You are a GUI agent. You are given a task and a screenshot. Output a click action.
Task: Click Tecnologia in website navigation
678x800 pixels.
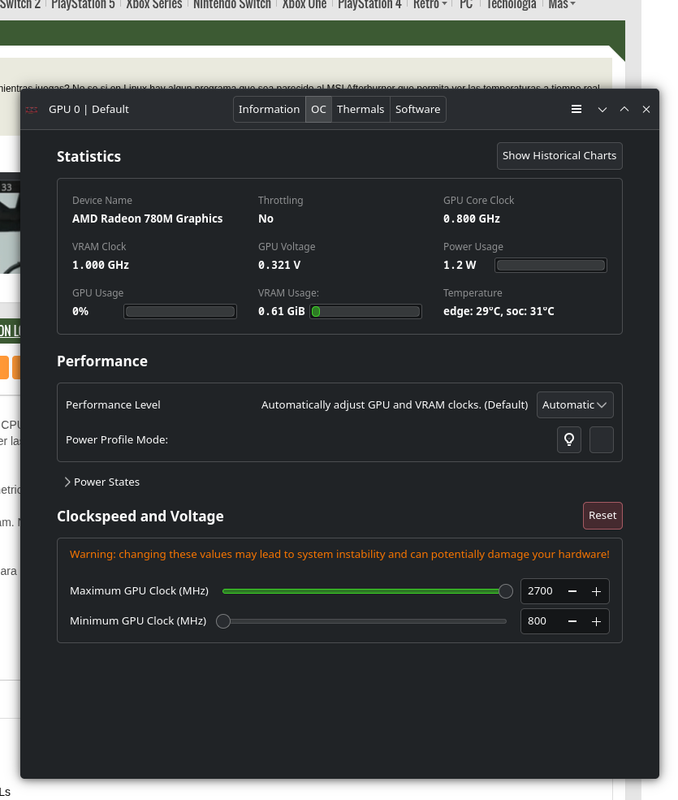tap(511, 5)
